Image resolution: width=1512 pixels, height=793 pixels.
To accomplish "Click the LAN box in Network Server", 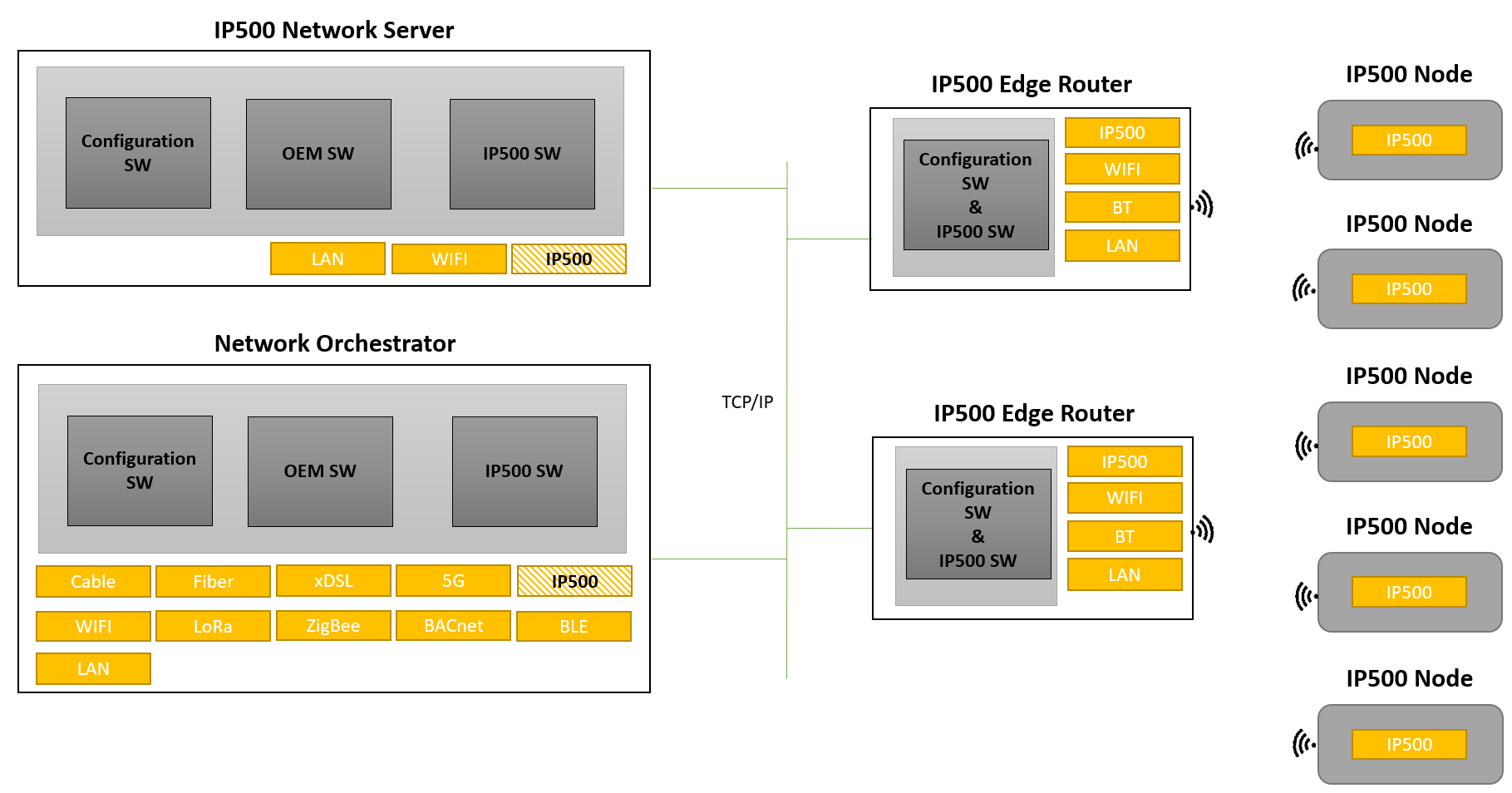I will [328, 259].
